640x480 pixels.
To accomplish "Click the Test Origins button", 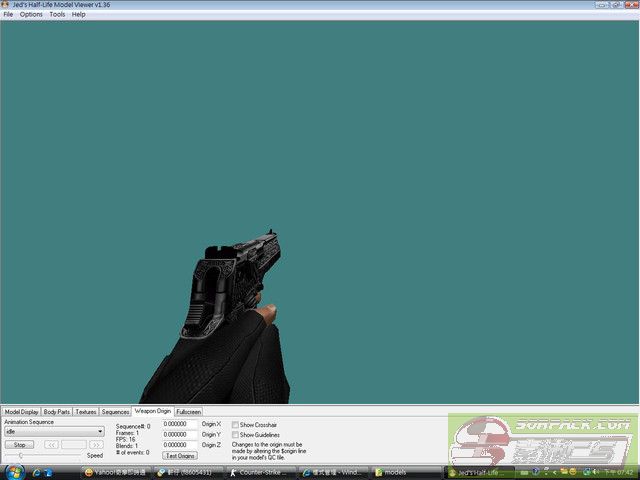I will 180,455.
